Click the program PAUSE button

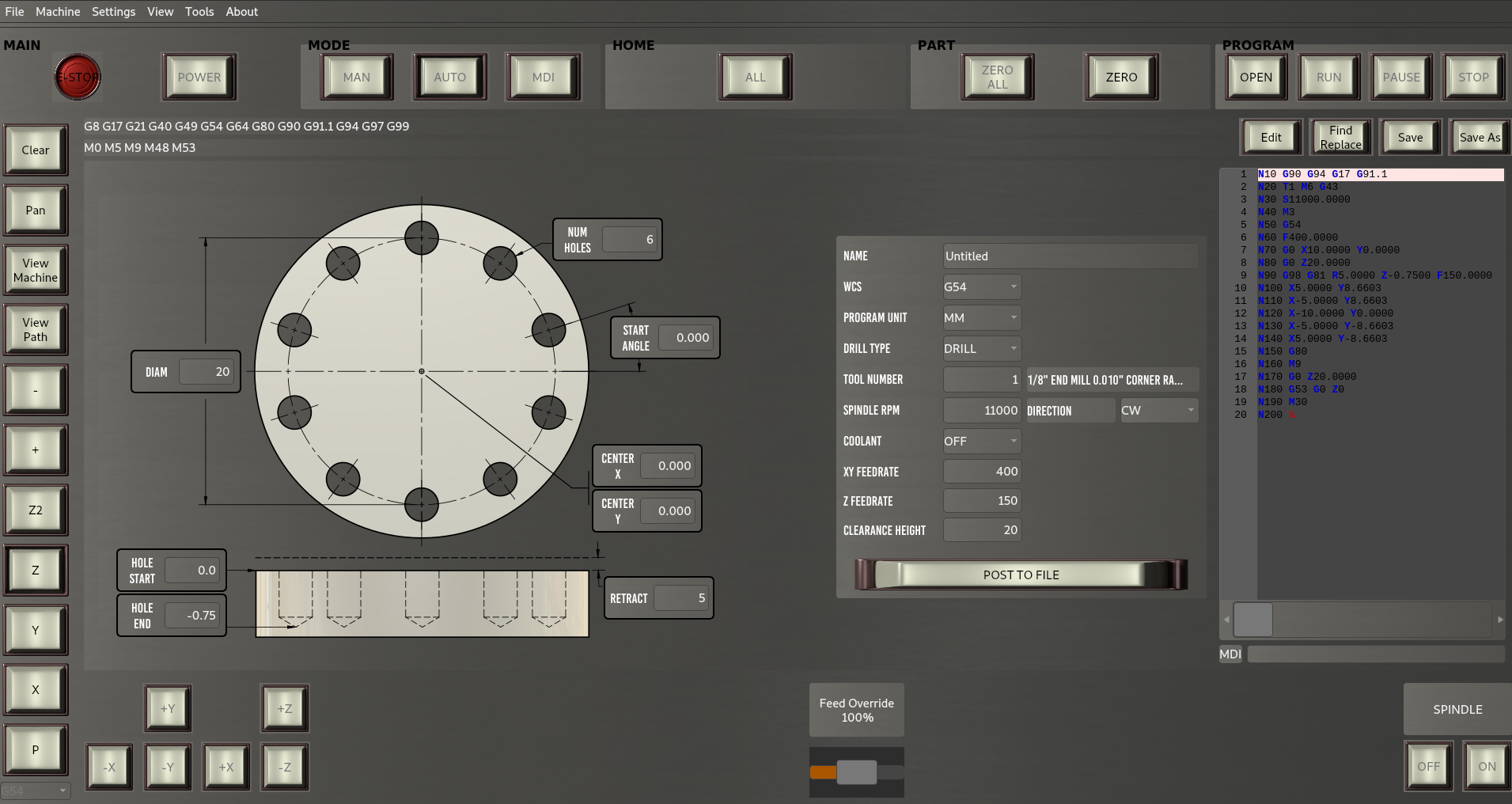[x=1401, y=77]
